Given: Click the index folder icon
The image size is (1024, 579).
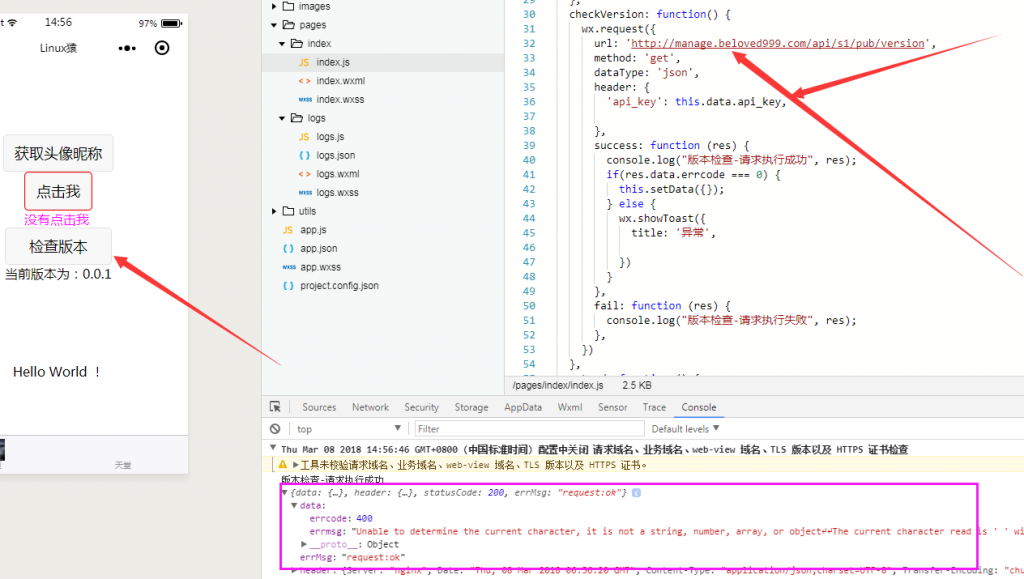Looking at the screenshot, I should [296, 43].
